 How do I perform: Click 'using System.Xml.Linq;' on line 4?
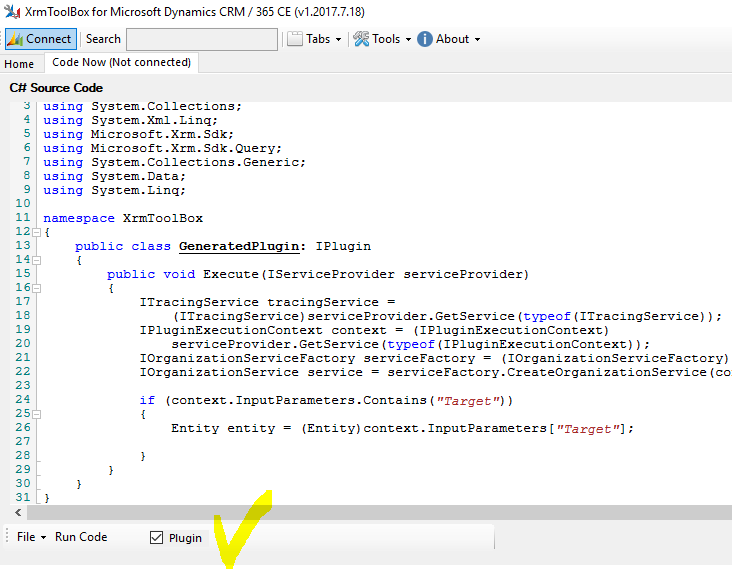click(131, 120)
